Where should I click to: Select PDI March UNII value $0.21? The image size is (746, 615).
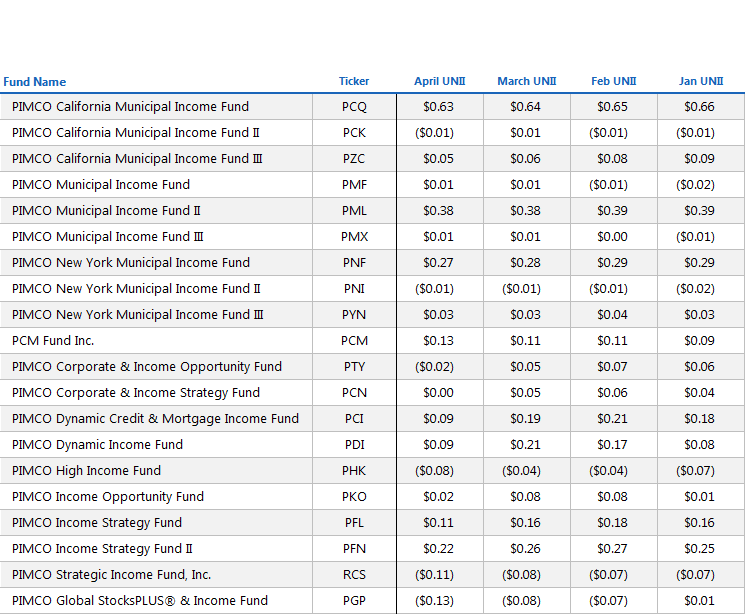tap(527, 445)
